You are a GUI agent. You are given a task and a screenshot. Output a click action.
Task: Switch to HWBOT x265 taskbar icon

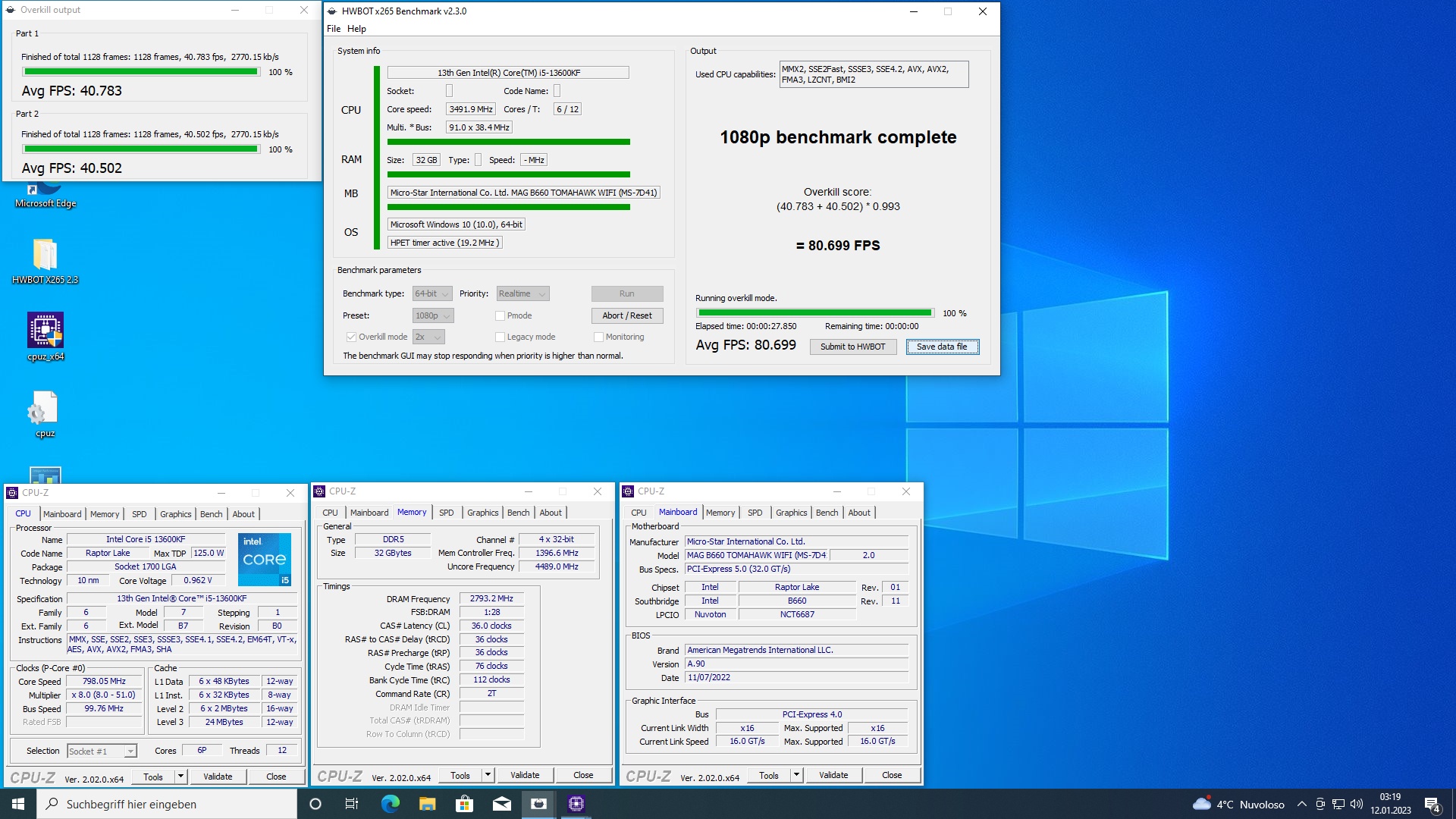[x=538, y=804]
